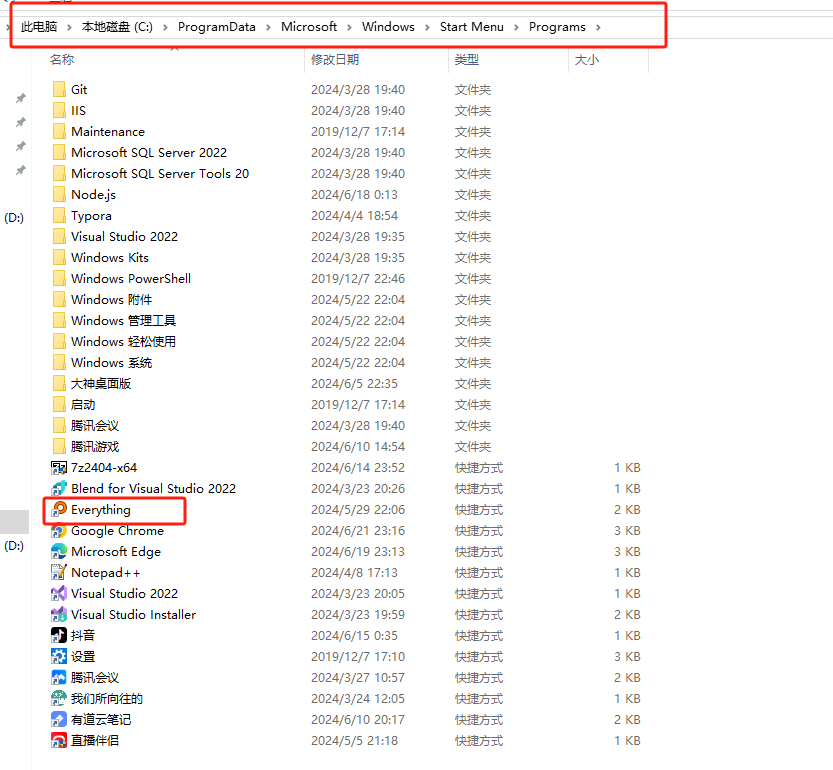
Task: Select the Visual Studio 2022 shortcut icon
Action: [59, 594]
